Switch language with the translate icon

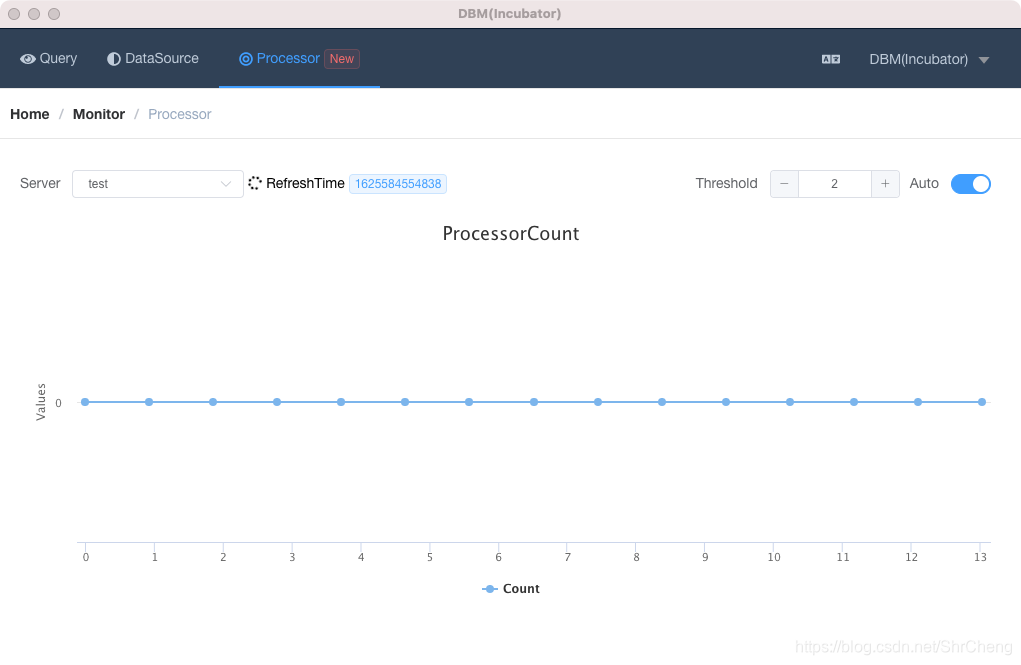pyautogui.click(x=831, y=59)
